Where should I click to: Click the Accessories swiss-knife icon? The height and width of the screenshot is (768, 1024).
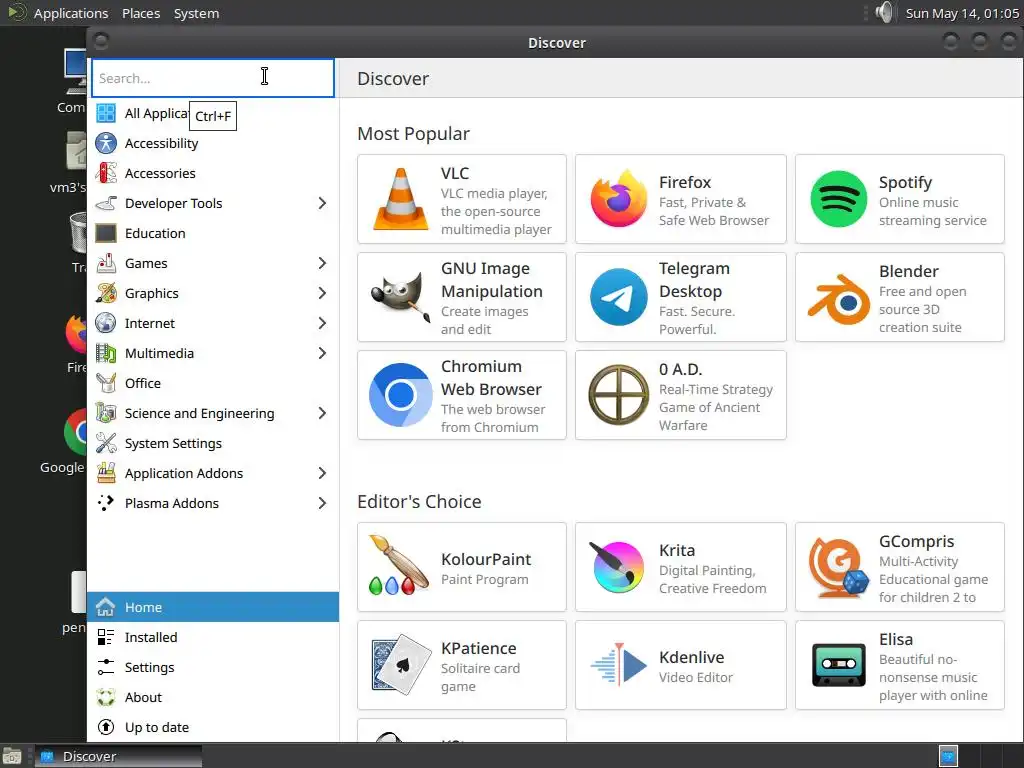pyautogui.click(x=106, y=173)
